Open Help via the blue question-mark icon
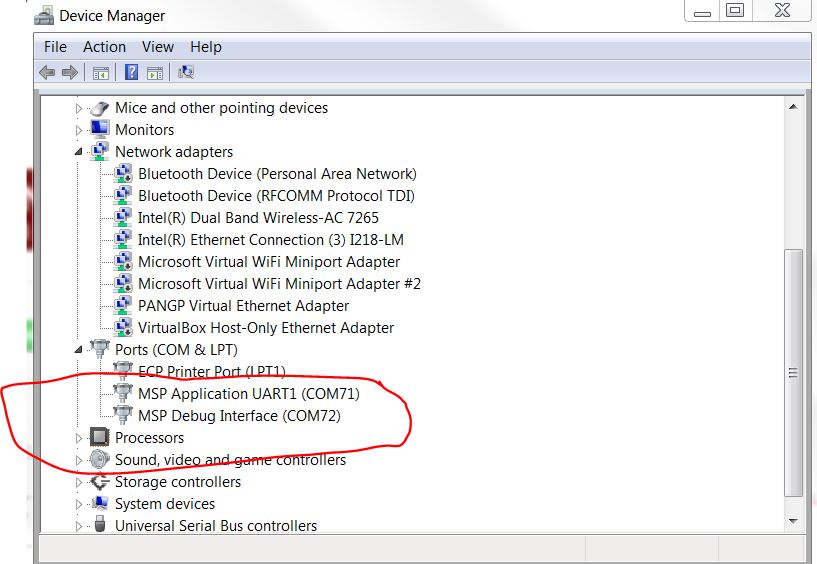The width and height of the screenshot is (817, 564). [131, 72]
